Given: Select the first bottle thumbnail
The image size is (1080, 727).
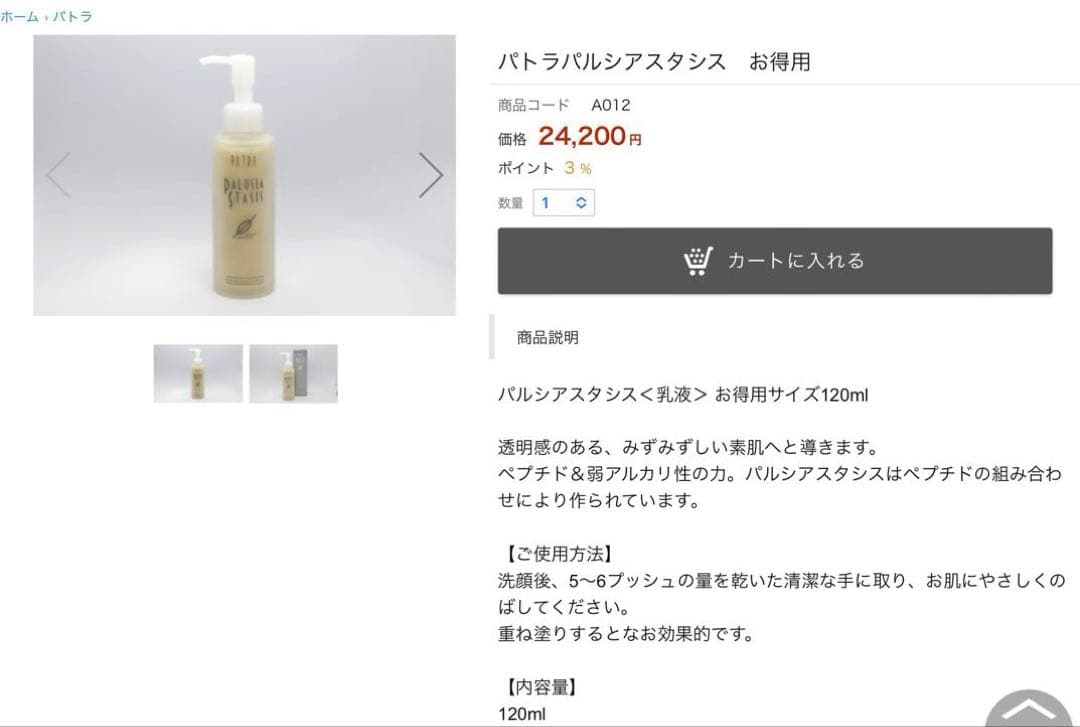Looking at the screenshot, I should 198,373.
